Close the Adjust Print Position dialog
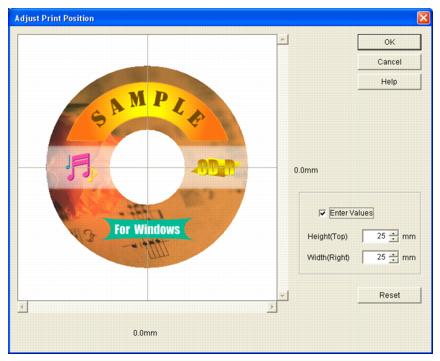The image size is (440, 361). (423, 18)
